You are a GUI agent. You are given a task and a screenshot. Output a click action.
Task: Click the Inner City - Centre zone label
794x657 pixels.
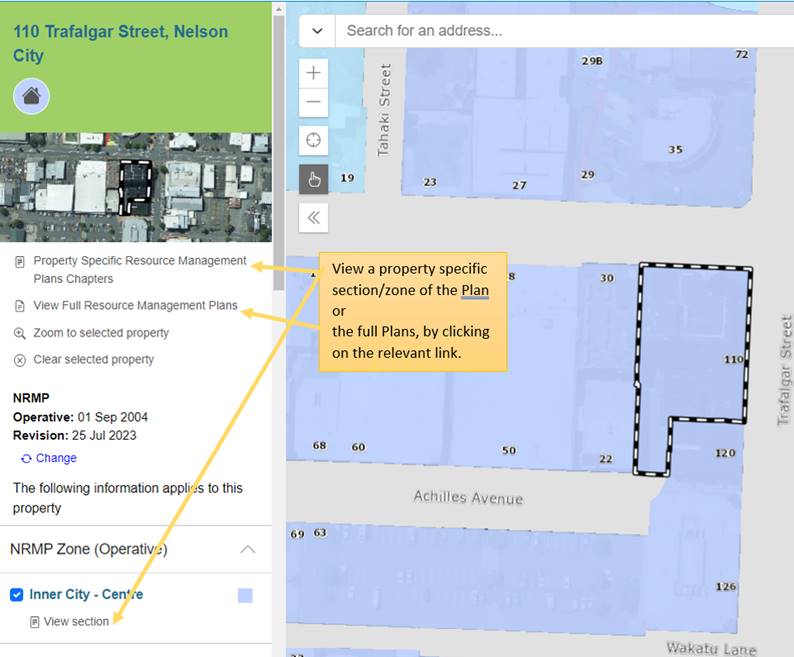86,594
